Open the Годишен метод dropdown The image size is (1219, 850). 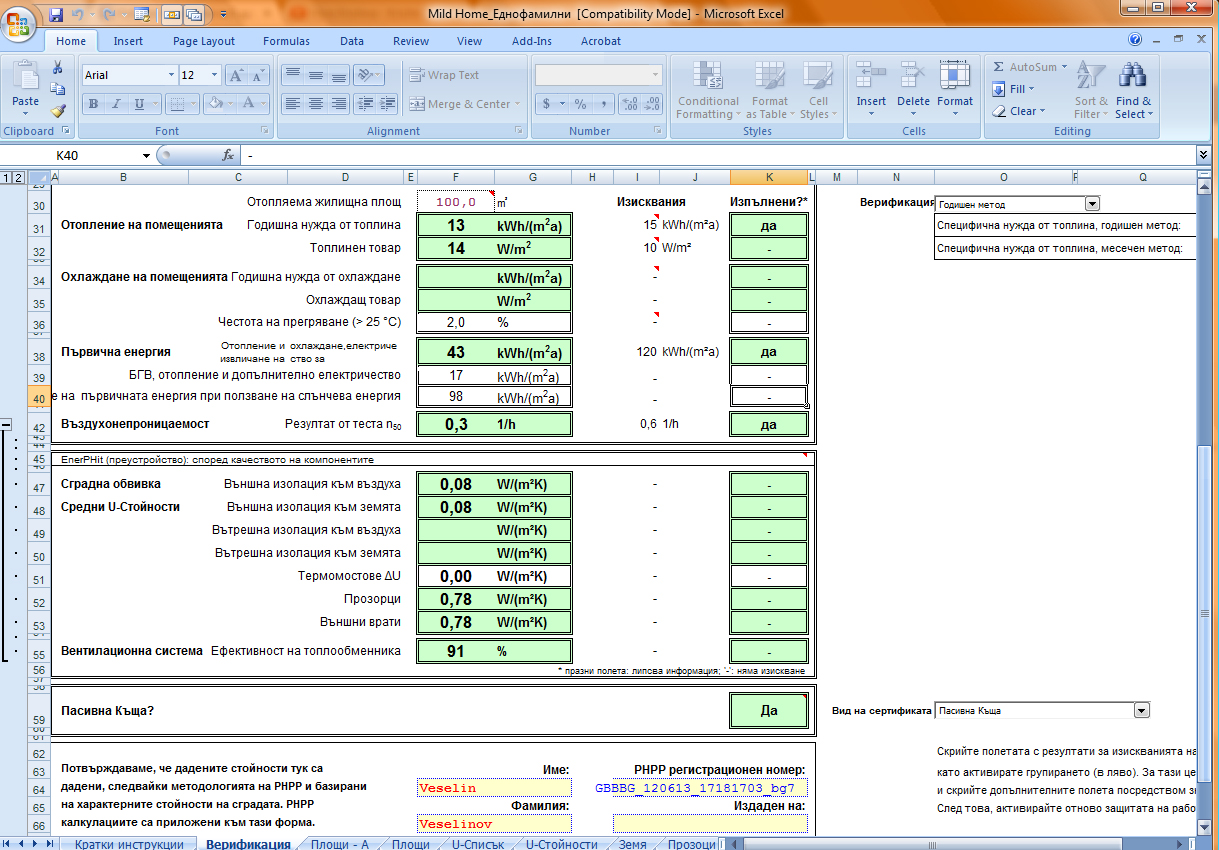pos(1092,204)
